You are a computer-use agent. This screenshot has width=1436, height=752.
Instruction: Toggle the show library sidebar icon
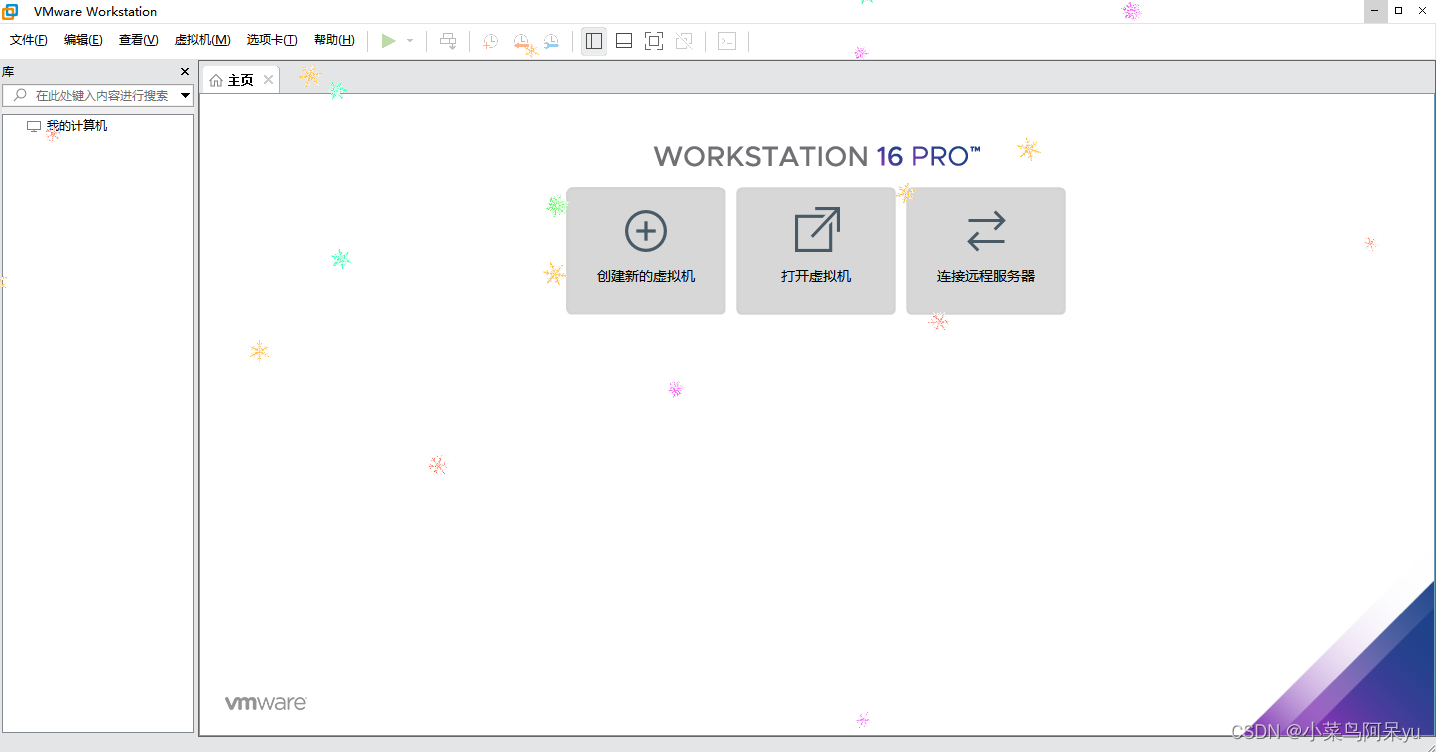594,41
